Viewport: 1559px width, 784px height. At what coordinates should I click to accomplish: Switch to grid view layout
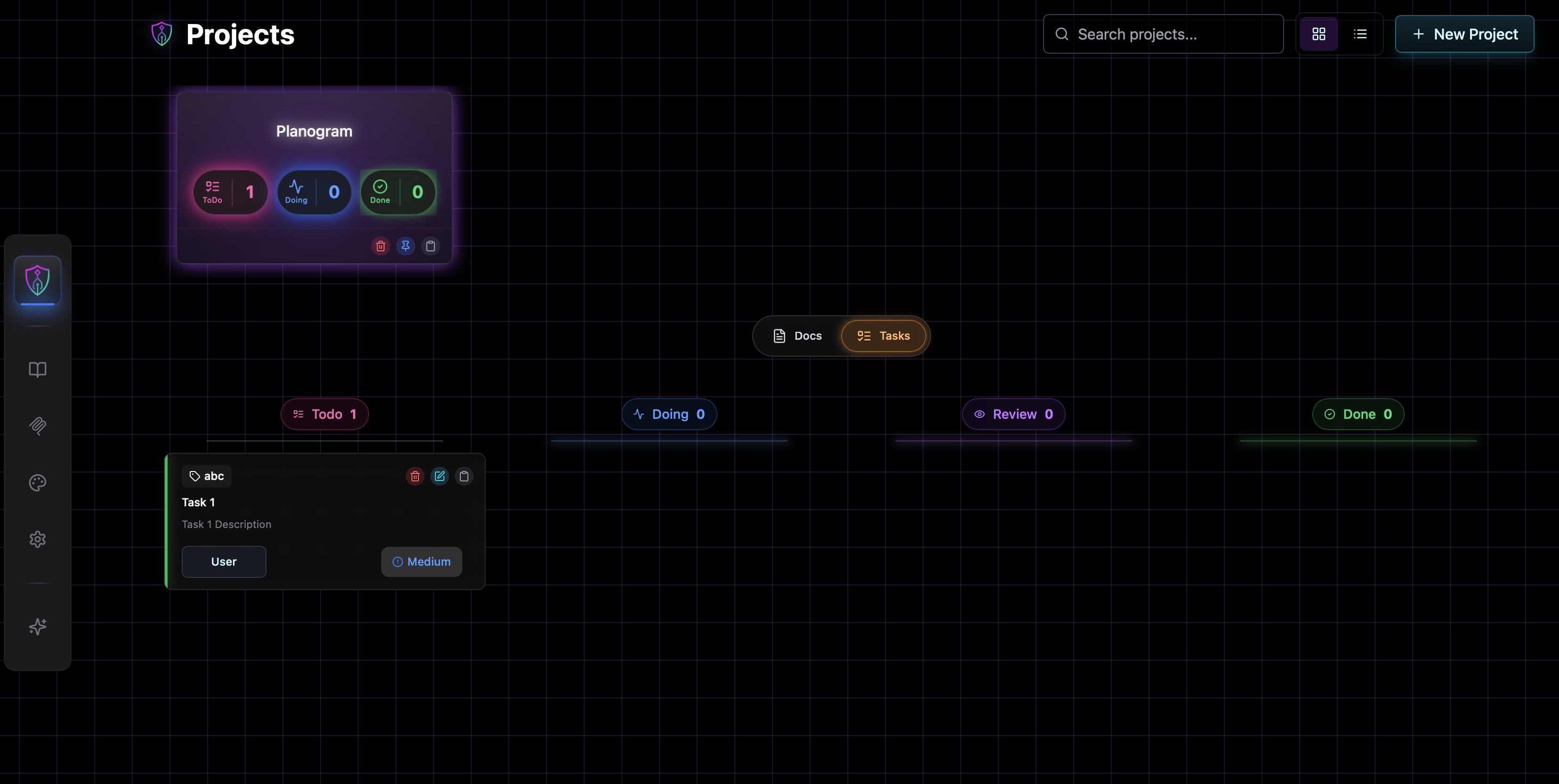pyautogui.click(x=1318, y=34)
